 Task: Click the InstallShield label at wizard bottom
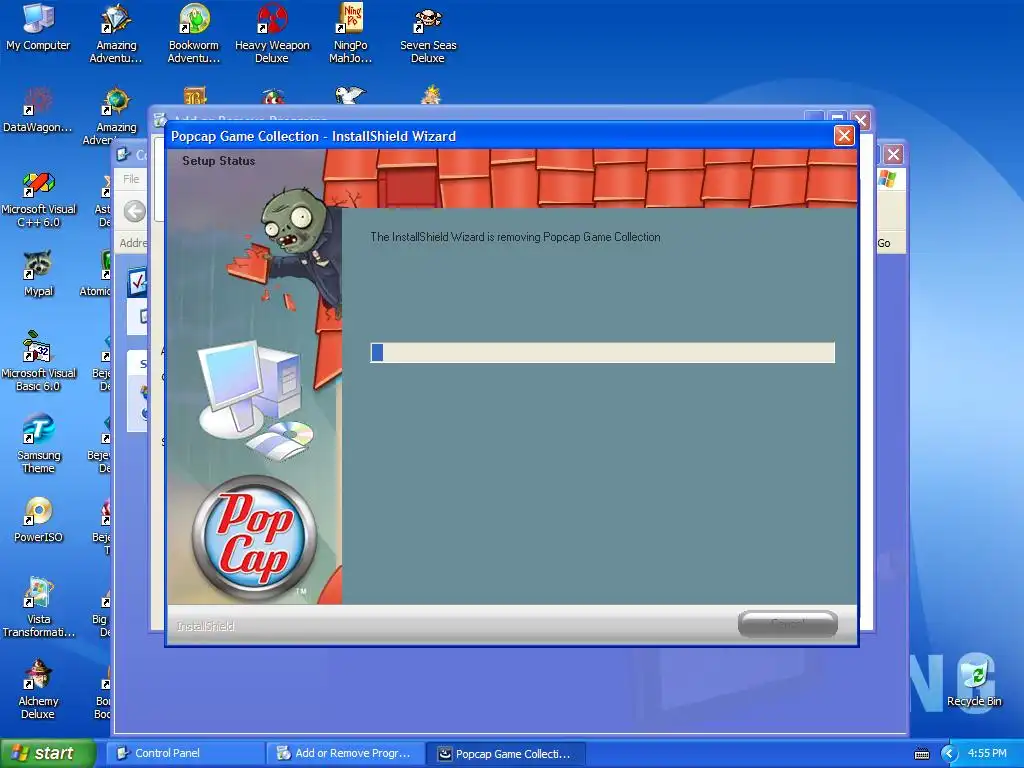tap(205, 626)
